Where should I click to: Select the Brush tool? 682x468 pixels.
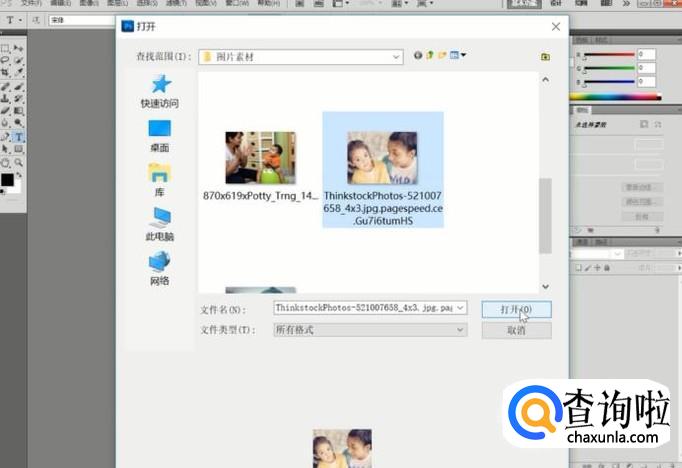18,87
